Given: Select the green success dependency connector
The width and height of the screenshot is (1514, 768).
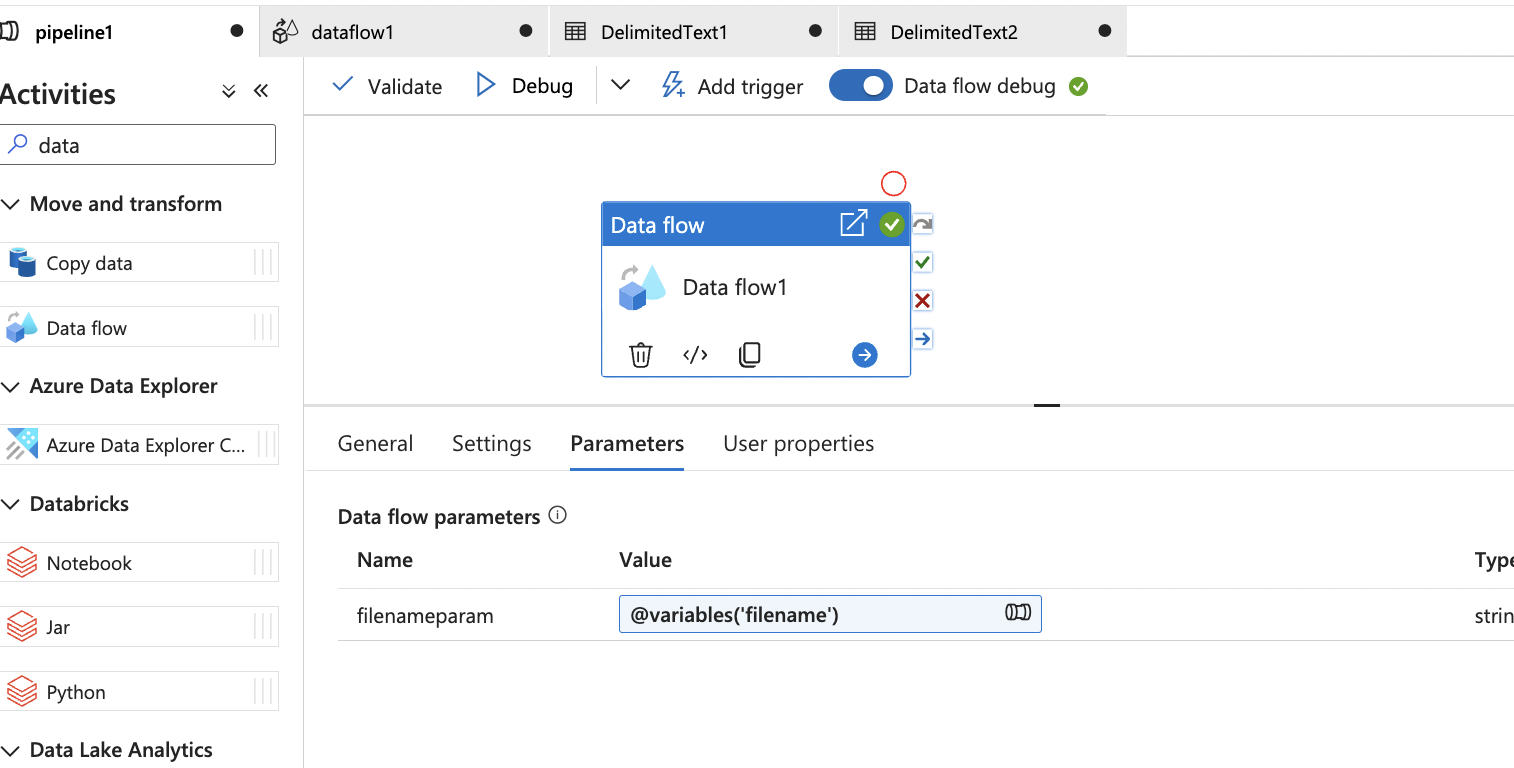Looking at the screenshot, I should click(923, 263).
